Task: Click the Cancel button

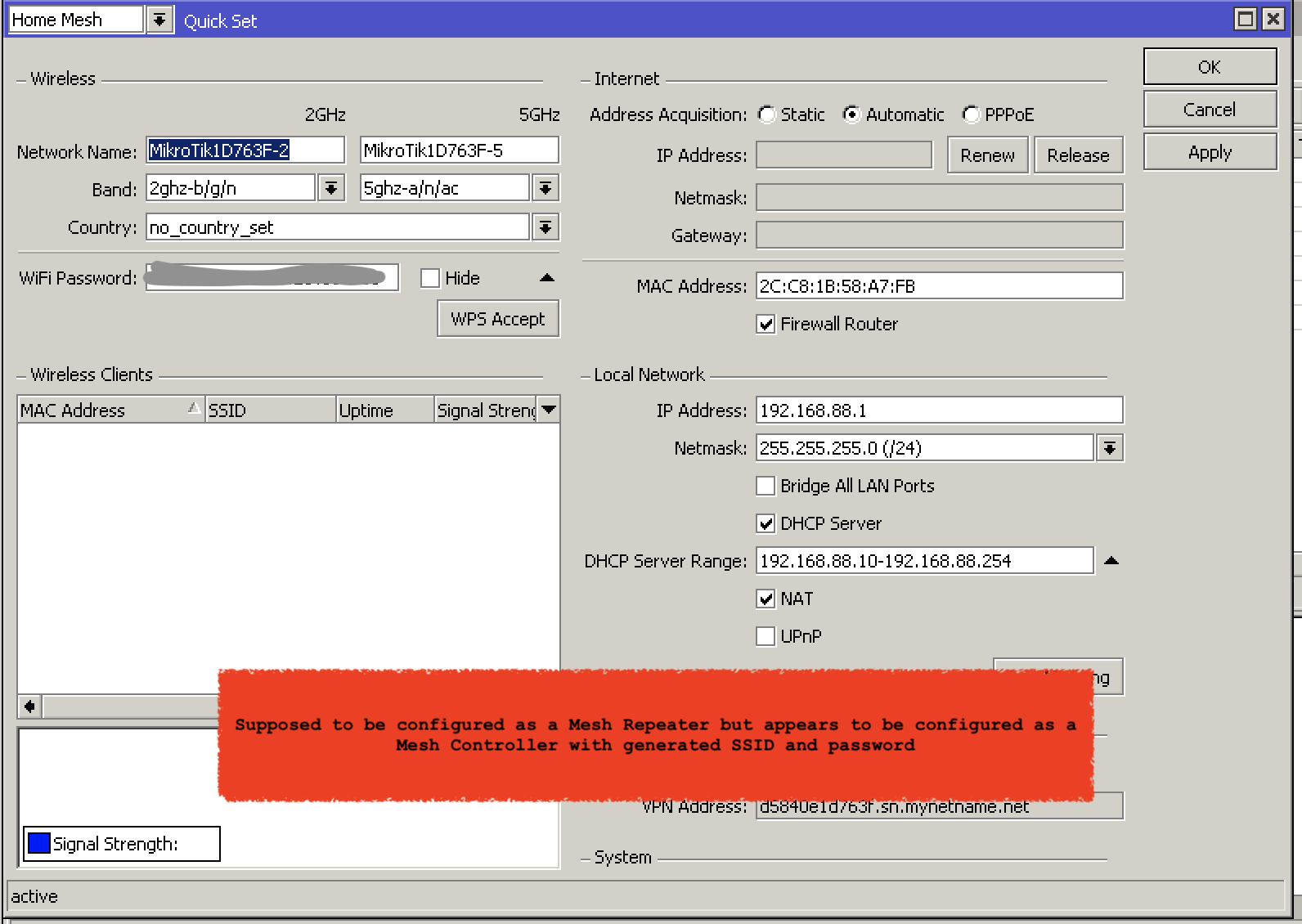Action: [1210, 109]
